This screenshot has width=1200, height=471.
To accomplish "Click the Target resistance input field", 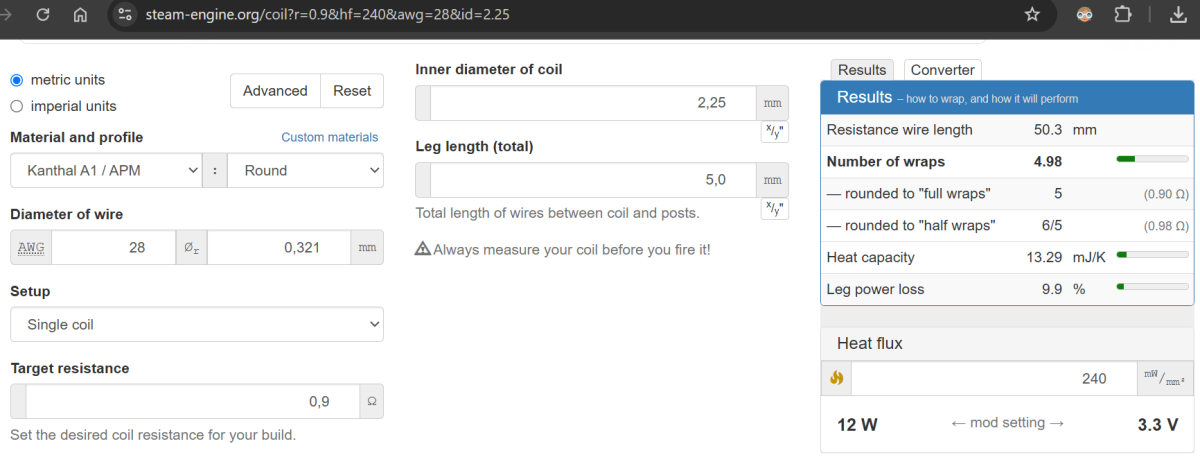I will coord(192,401).
